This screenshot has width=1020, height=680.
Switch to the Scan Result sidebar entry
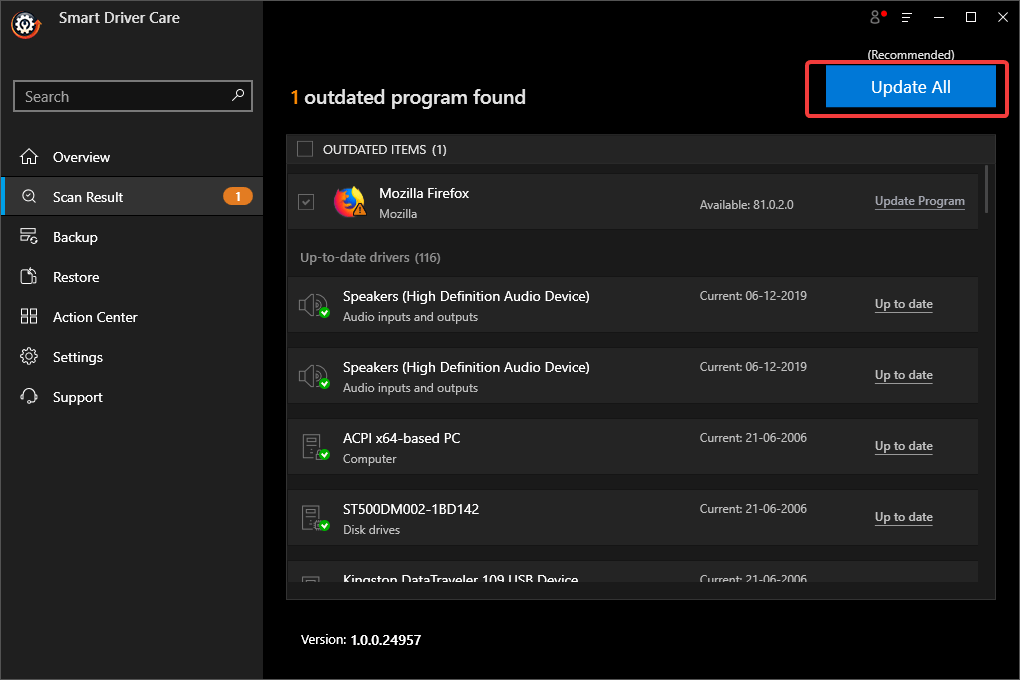86,196
